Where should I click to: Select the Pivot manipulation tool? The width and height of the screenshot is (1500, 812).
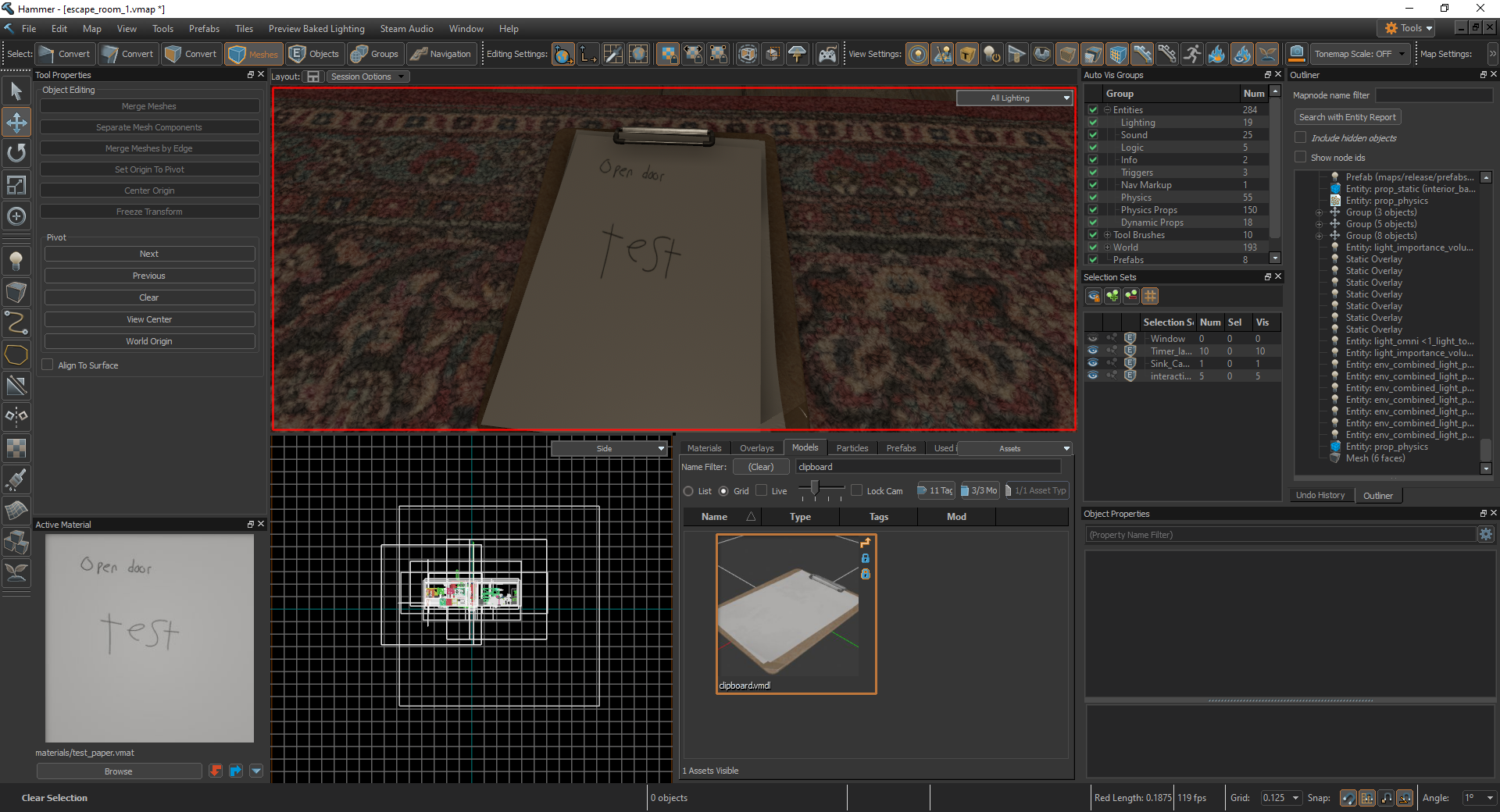pos(16,216)
